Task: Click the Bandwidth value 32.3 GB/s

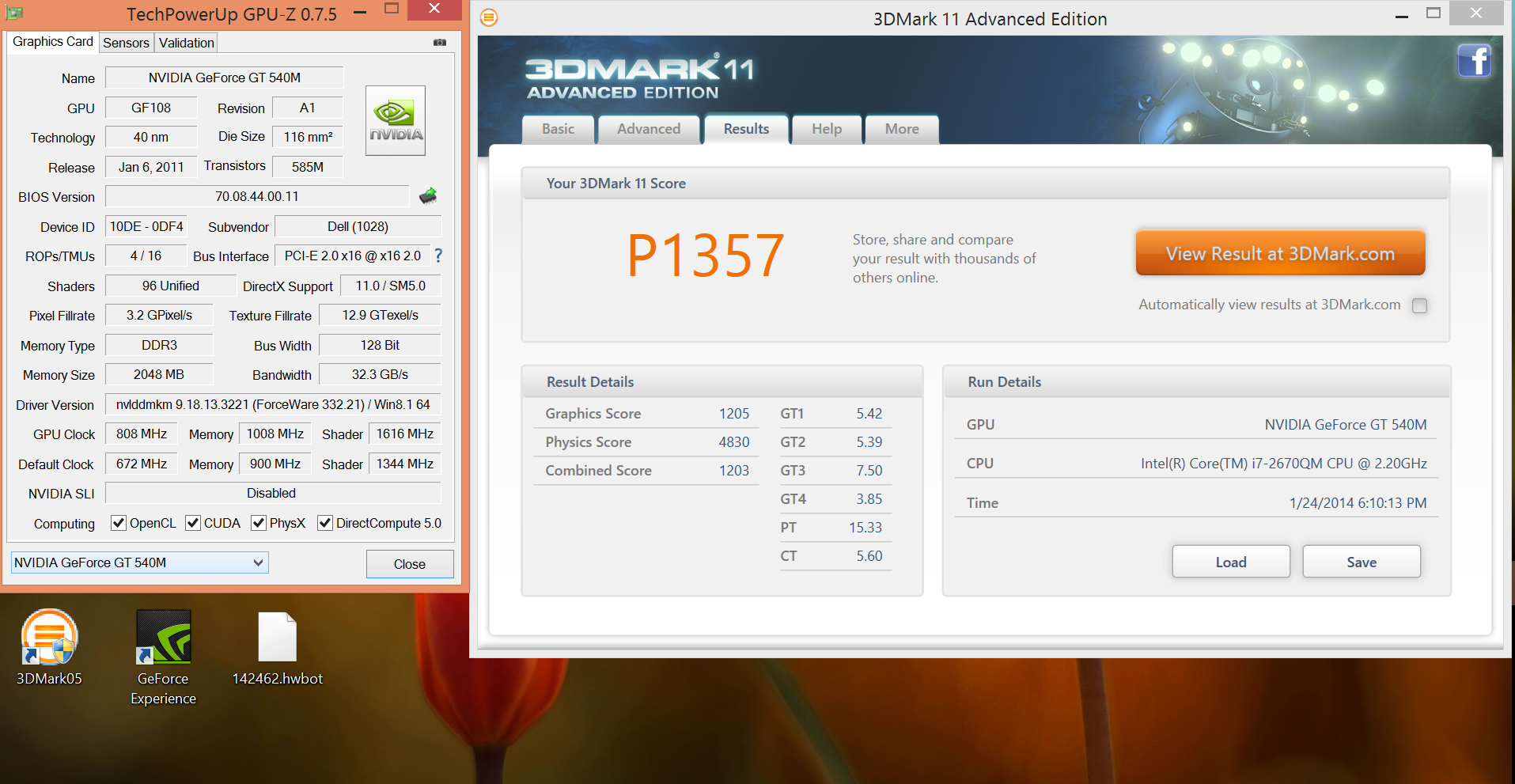Action: pos(380,374)
